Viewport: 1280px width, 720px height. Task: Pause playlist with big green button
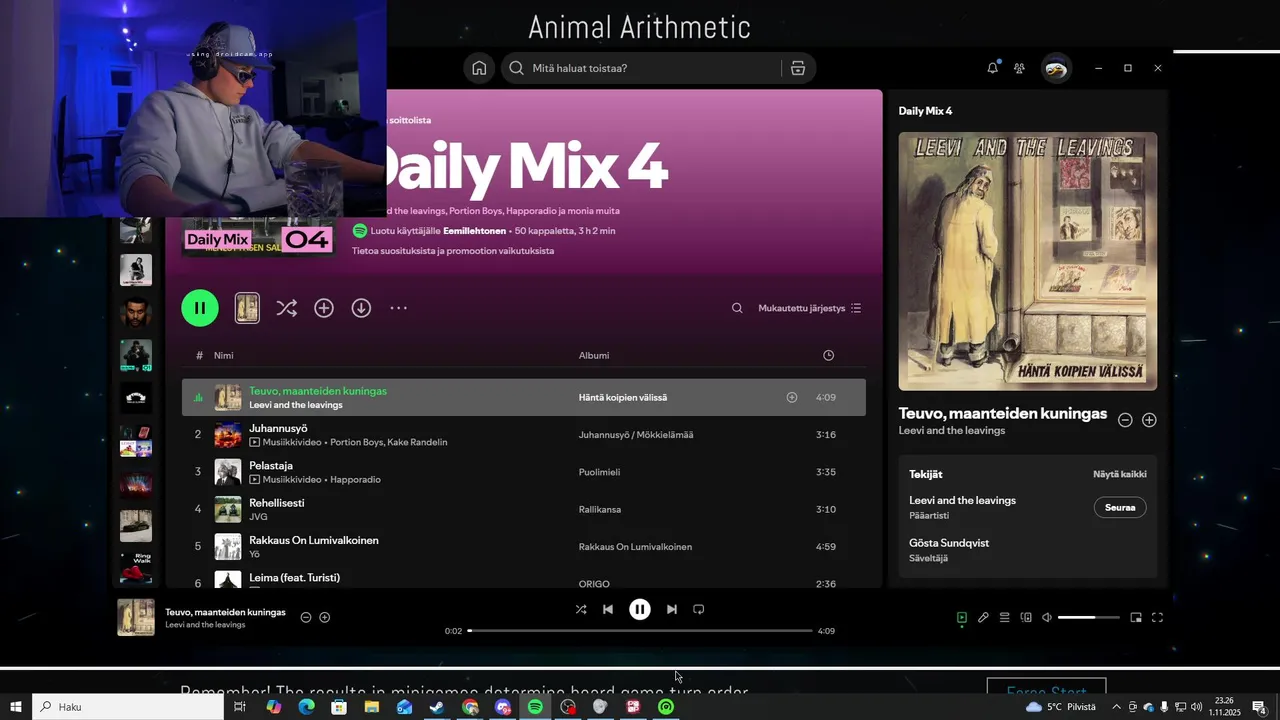(x=200, y=308)
